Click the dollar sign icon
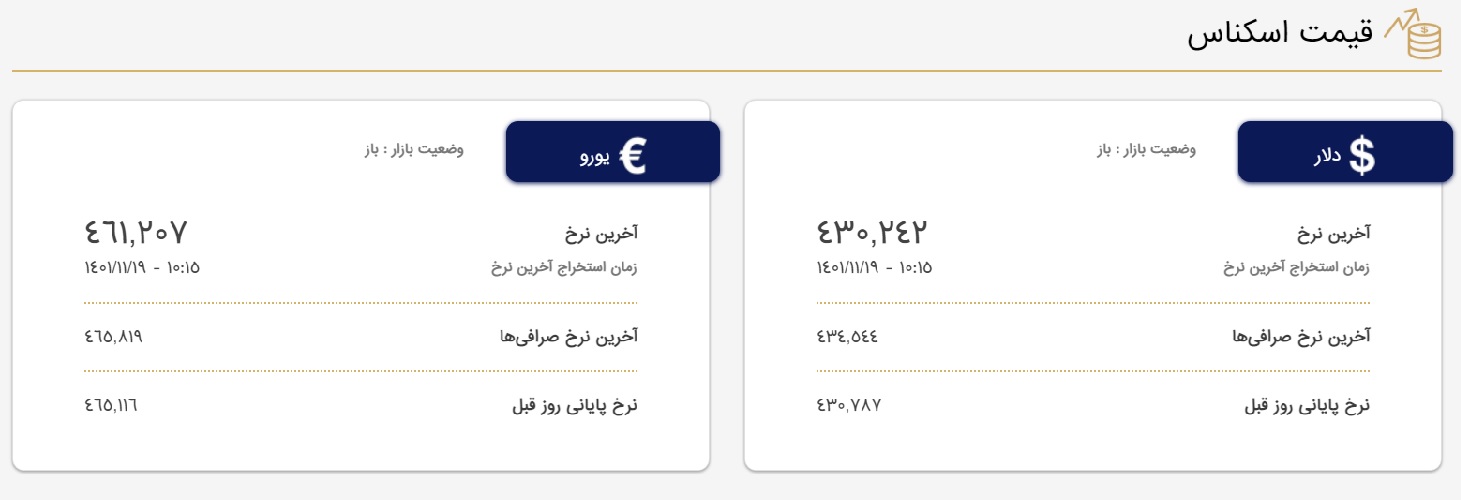This screenshot has height=500, width=1461. click(x=1362, y=156)
